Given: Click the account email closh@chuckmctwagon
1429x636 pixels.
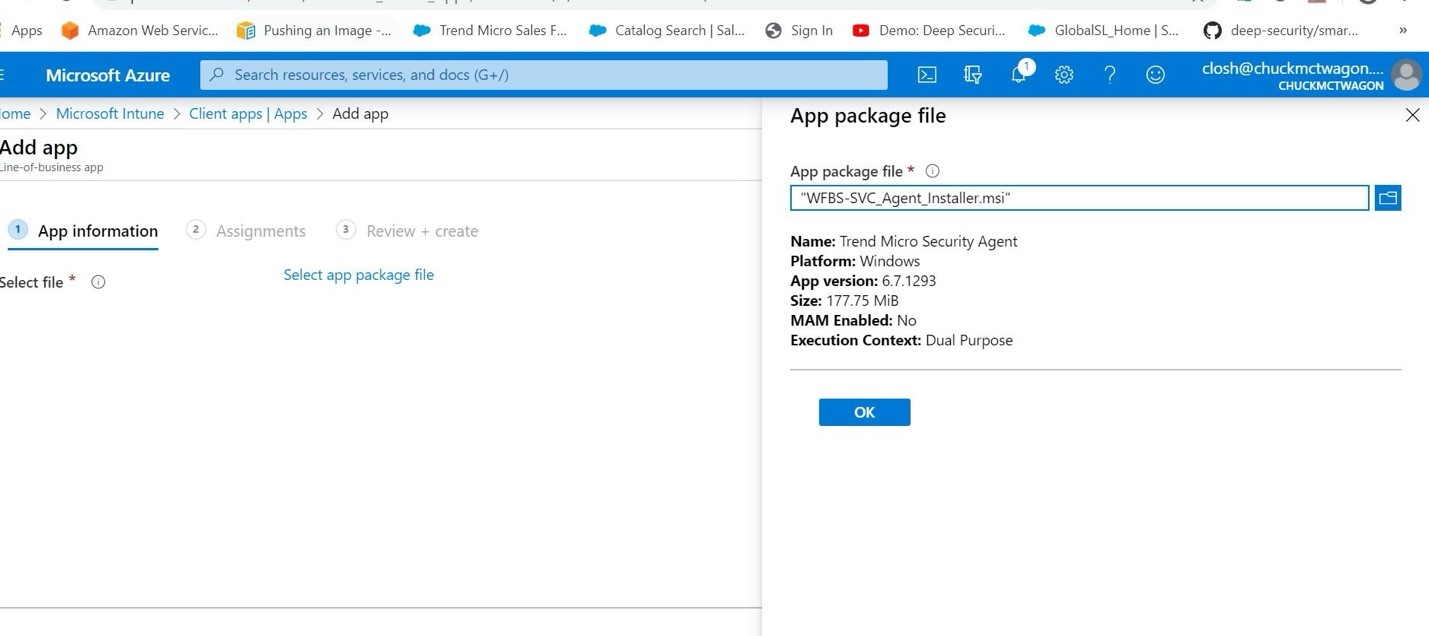Looking at the screenshot, I should coord(1292,68).
